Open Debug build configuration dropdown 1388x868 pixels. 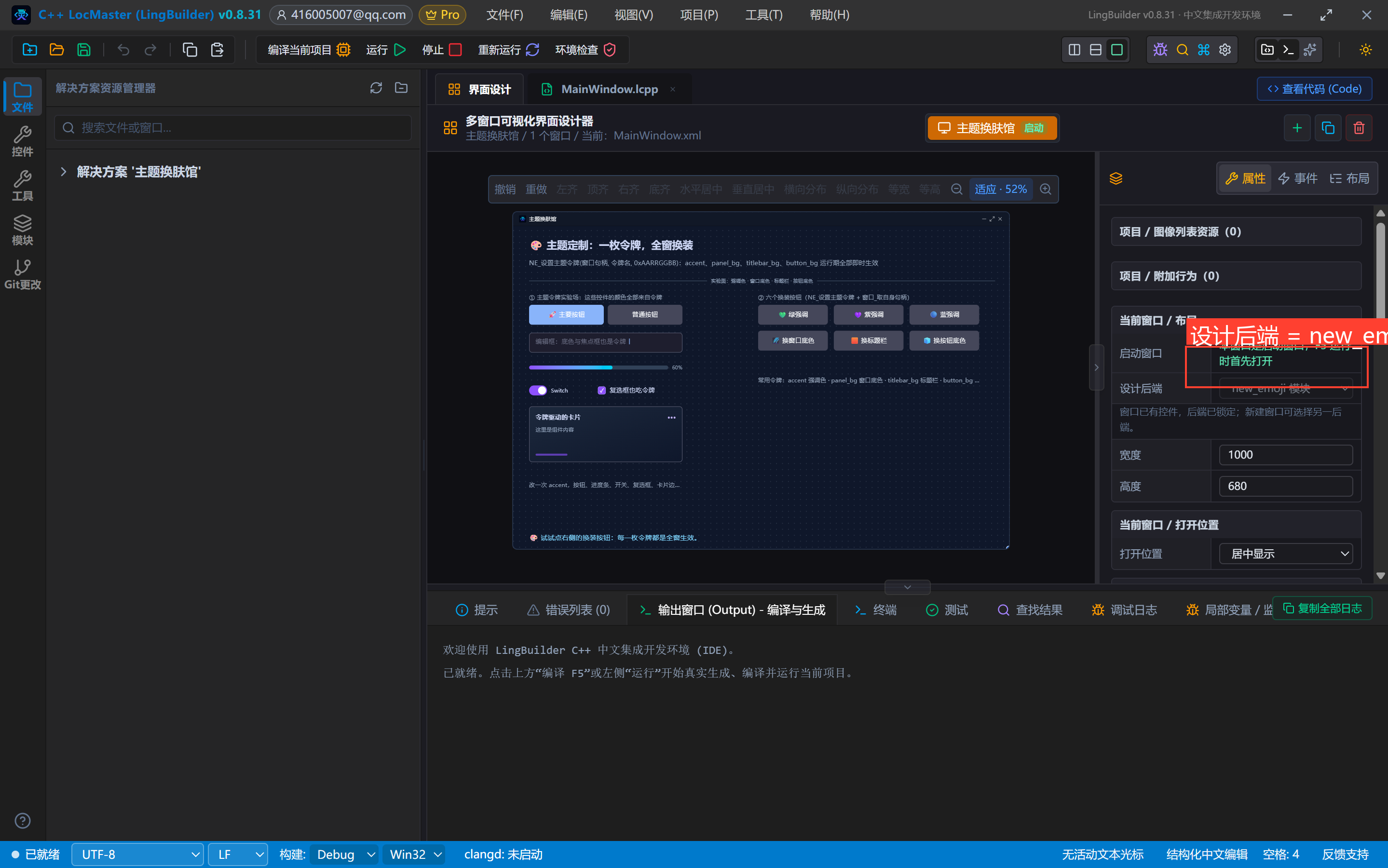click(344, 854)
